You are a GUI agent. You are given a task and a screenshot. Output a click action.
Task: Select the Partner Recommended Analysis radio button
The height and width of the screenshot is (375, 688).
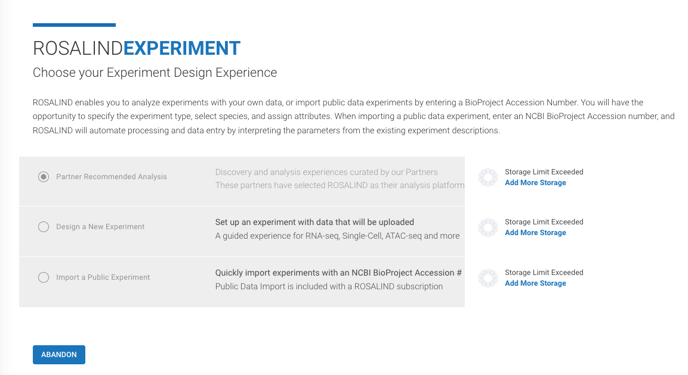click(43, 177)
